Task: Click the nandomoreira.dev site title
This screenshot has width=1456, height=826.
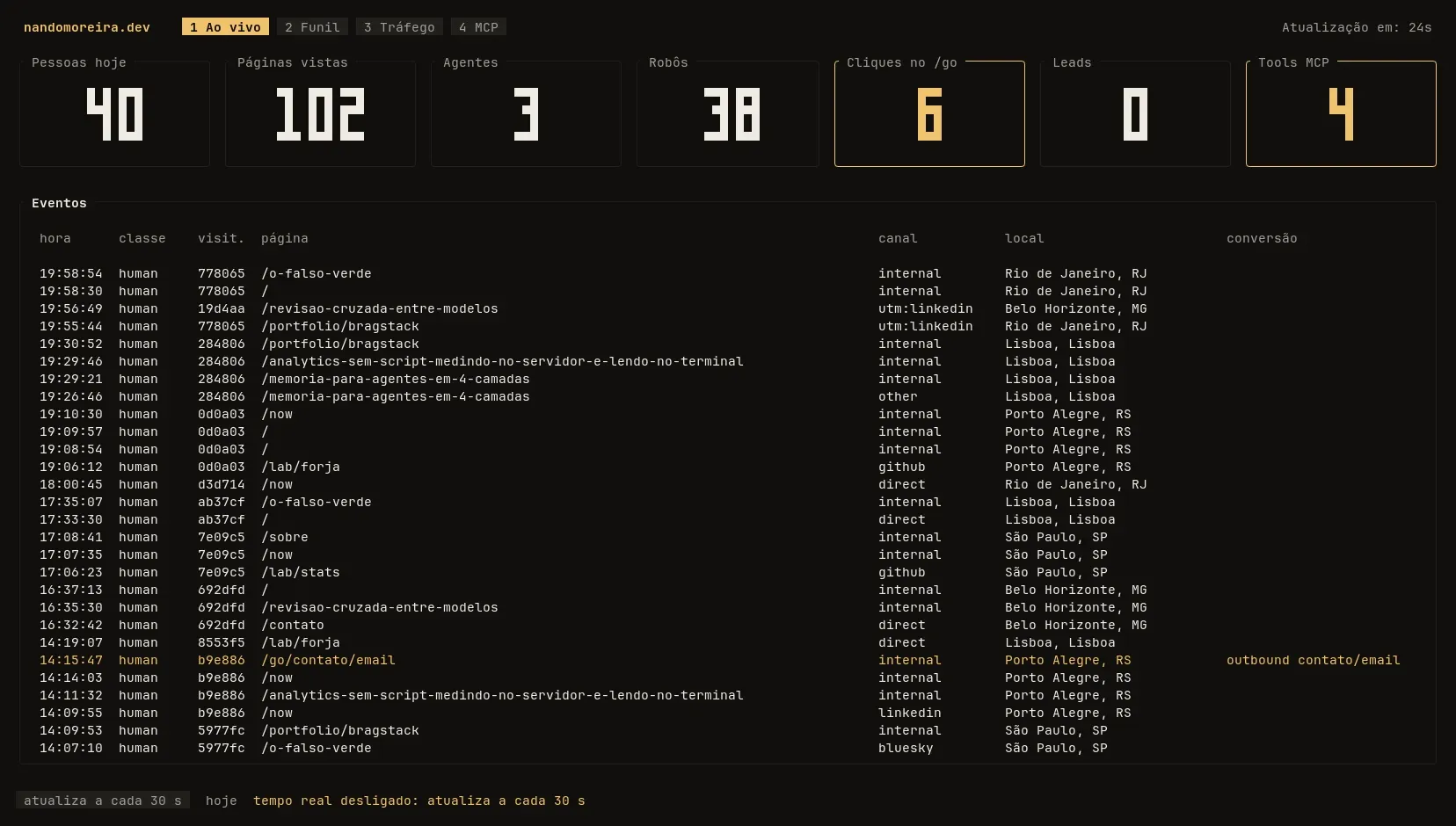Action: pos(87,27)
